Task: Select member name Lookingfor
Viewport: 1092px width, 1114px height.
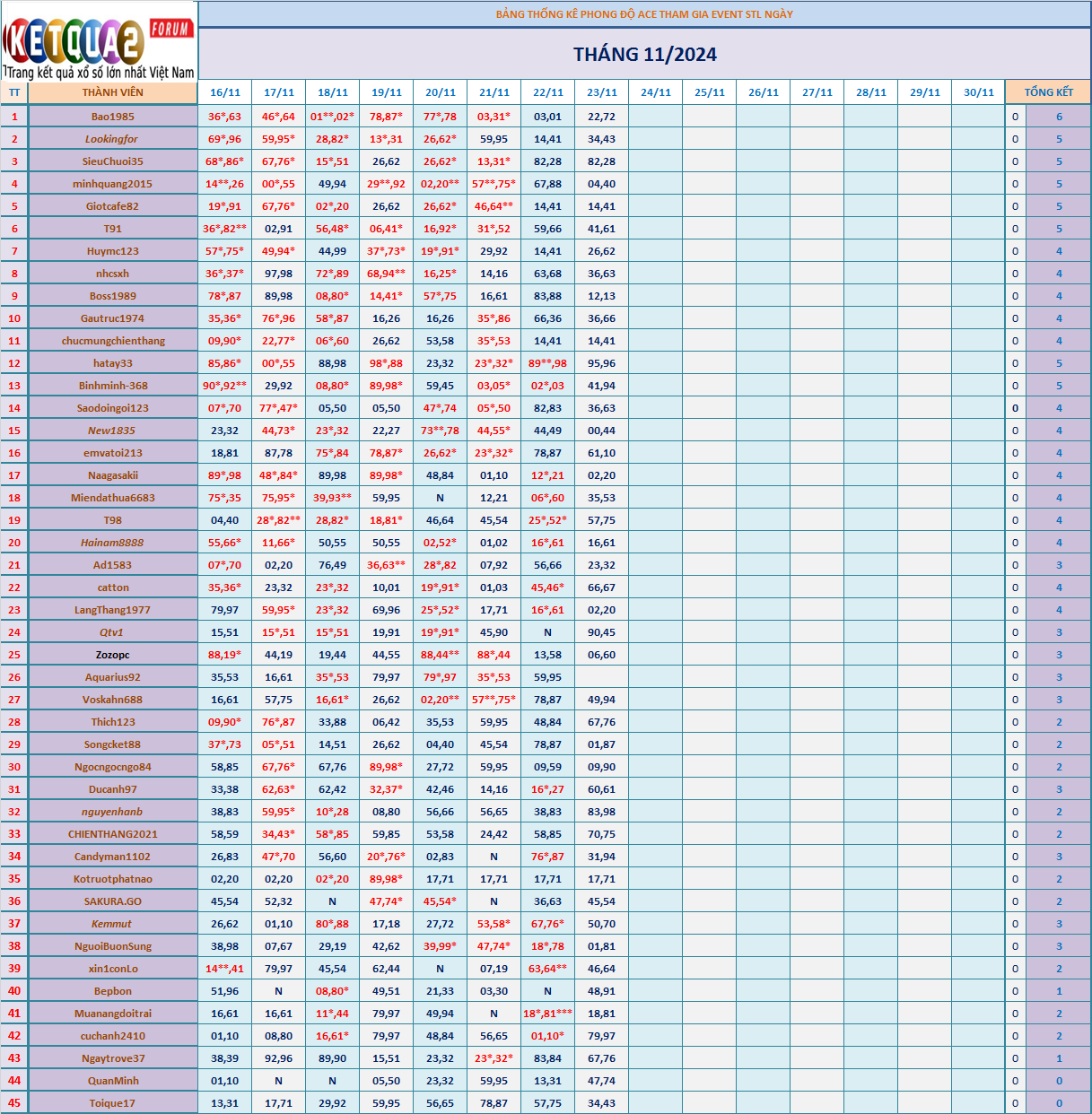Action: click(113, 139)
